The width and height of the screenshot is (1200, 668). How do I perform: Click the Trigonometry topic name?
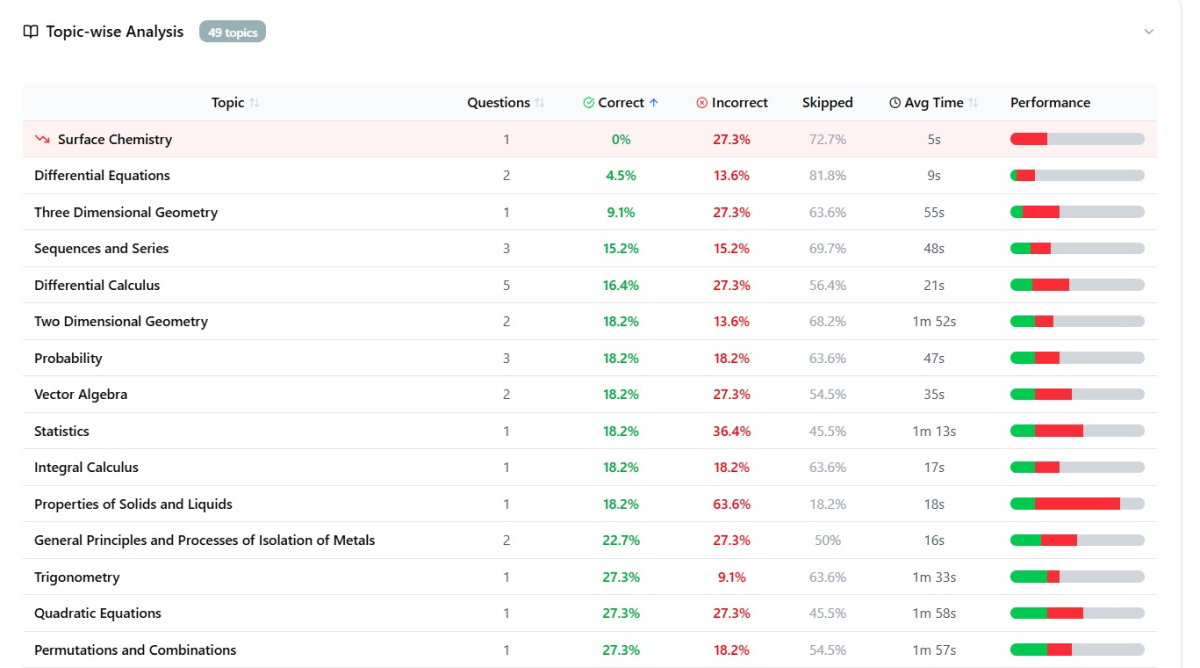click(x=77, y=577)
